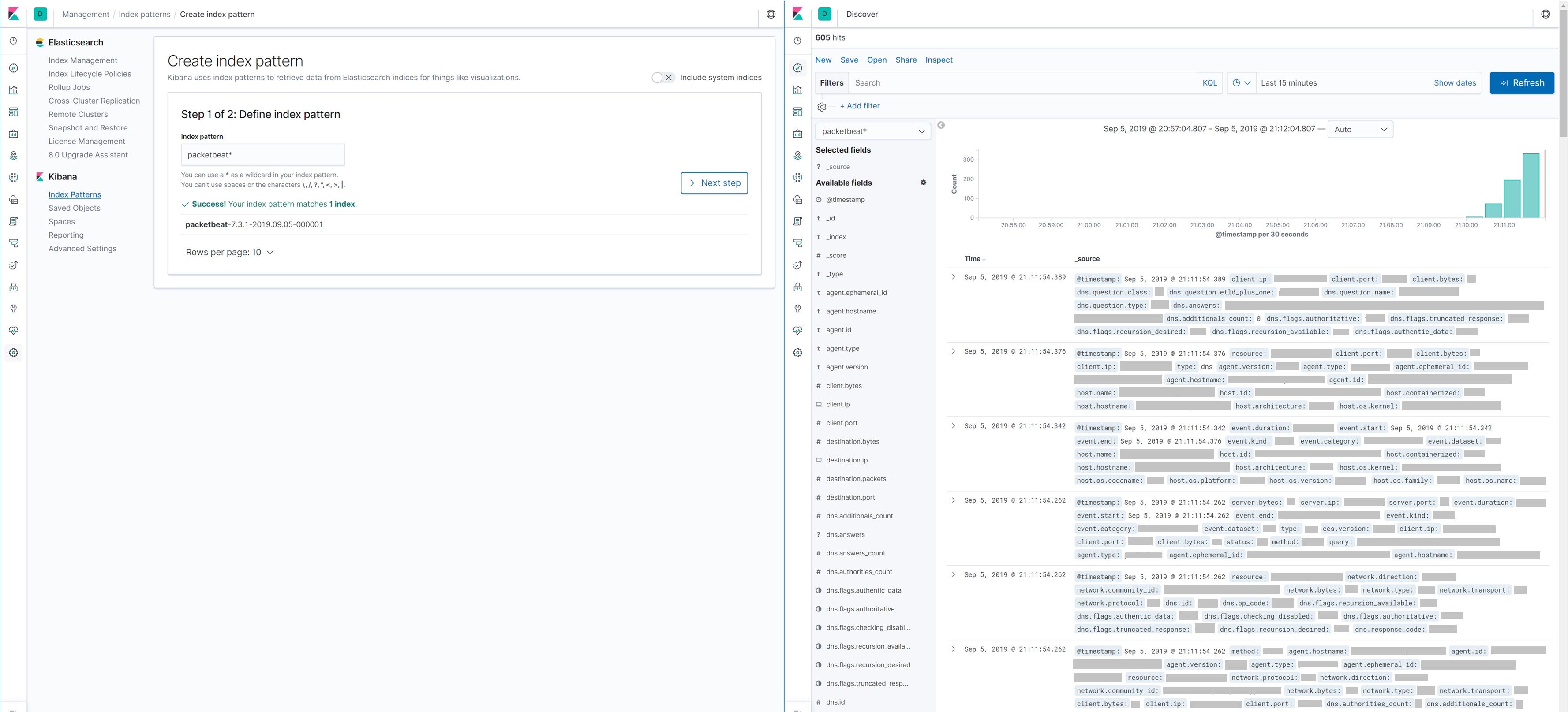
Task: Click Save in Discover top menu
Action: click(849, 60)
